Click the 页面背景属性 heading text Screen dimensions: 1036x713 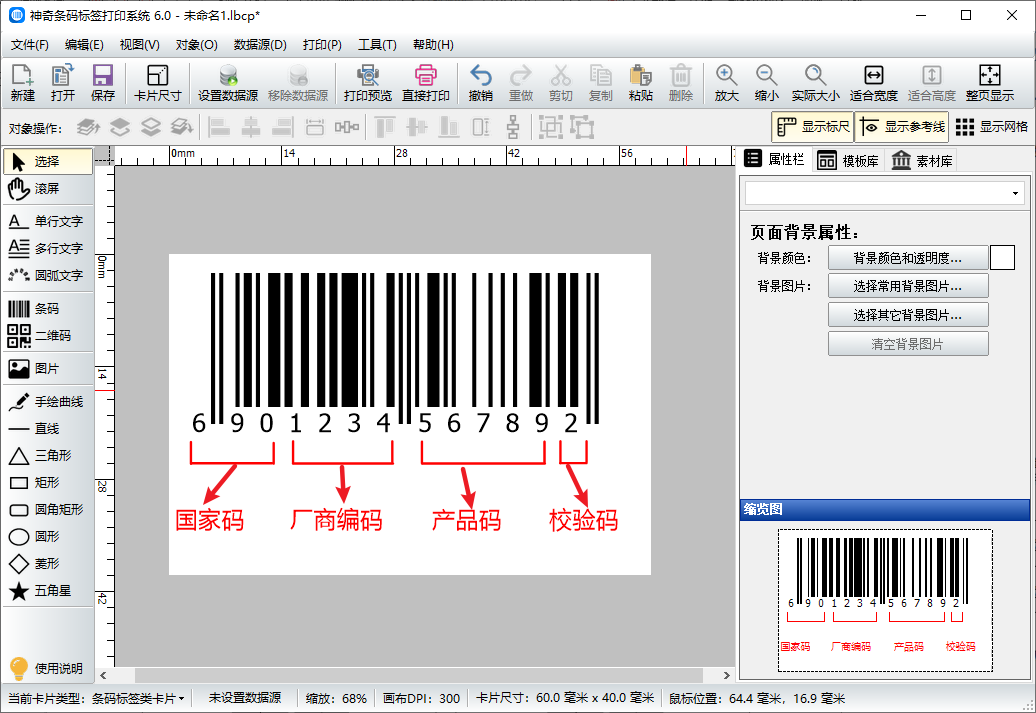(805, 233)
